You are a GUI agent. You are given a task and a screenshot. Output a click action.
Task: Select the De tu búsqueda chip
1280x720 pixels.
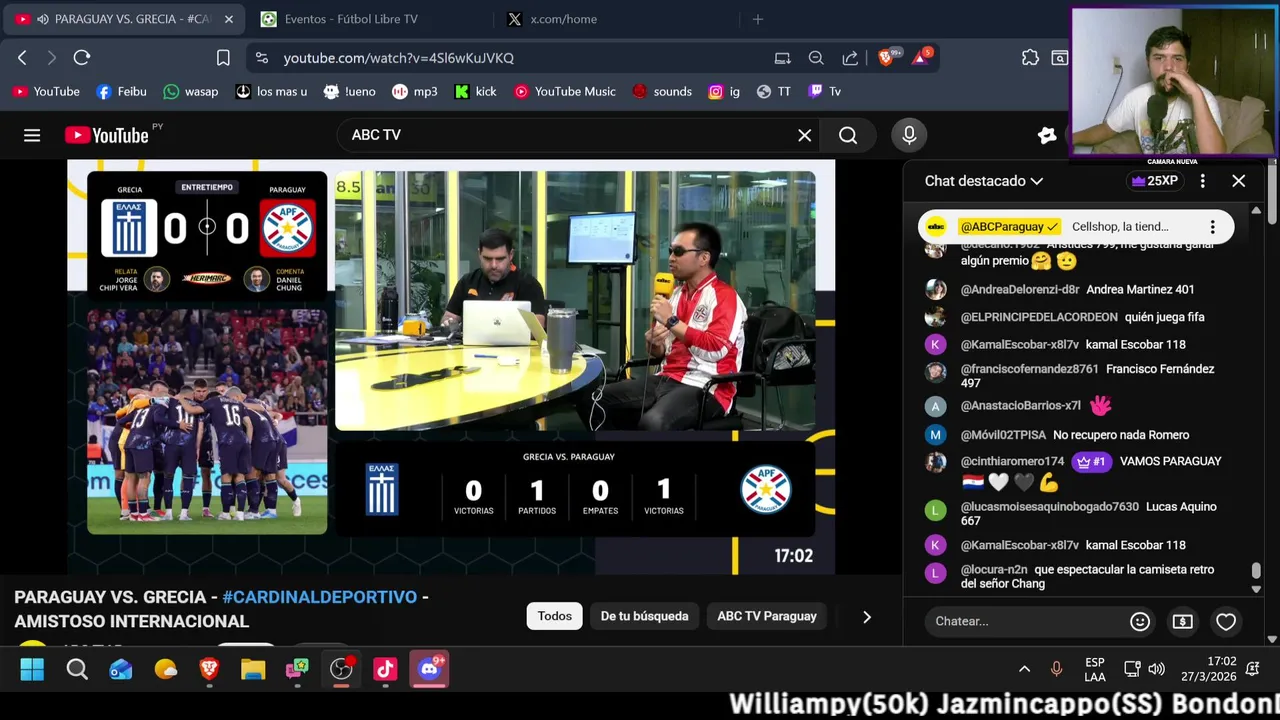[644, 616]
